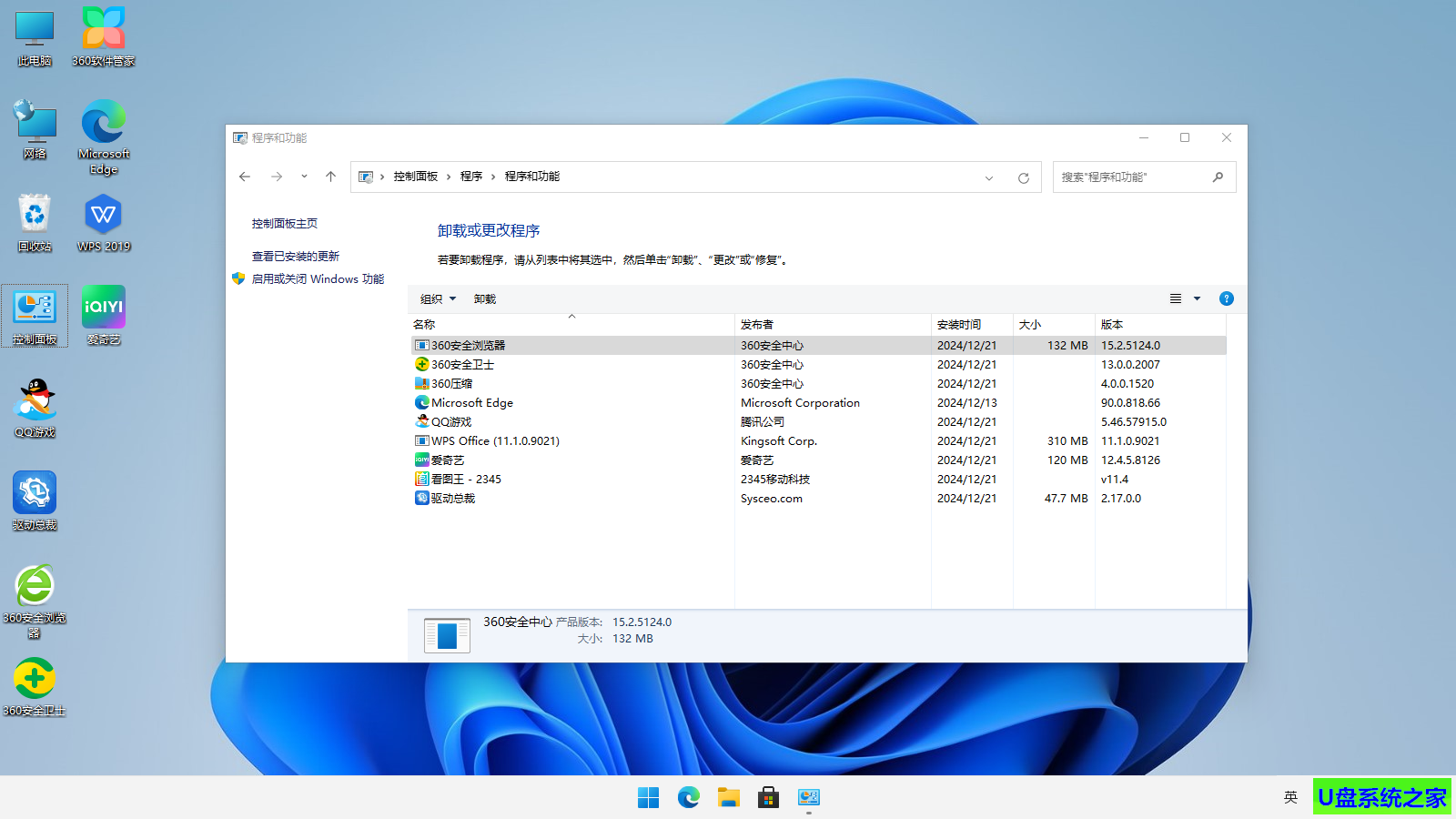Click the Windows Start button on taskbar
Image resolution: width=1456 pixels, height=819 pixels.
coord(648,798)
